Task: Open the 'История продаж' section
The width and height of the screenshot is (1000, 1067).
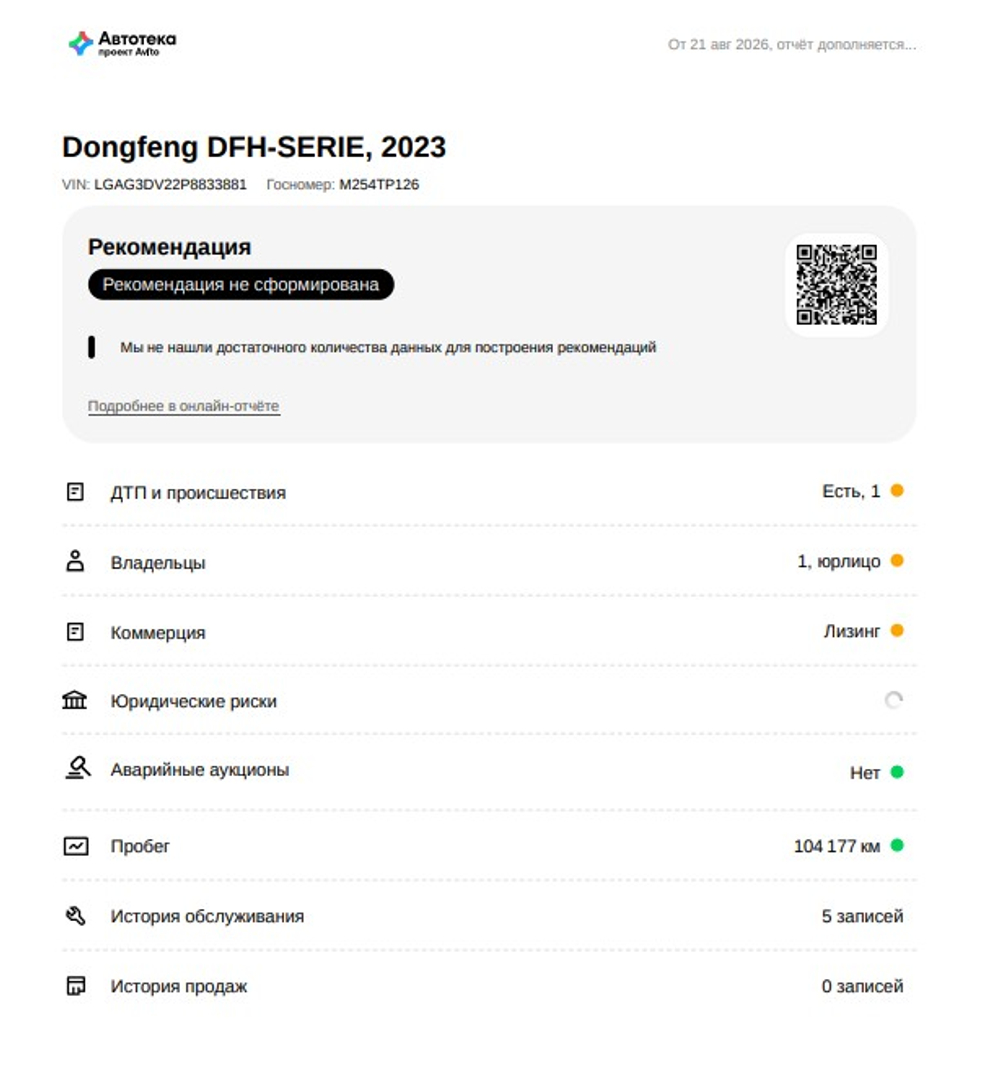Action: (489, 986)
